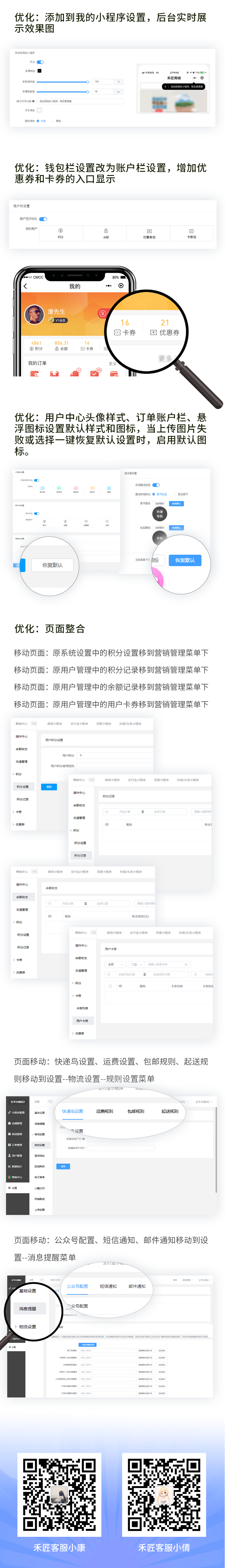Click the 积分 icon in 账户栏设置
The width and height of the screenshot is (225, 1568).
coord(60,231)
